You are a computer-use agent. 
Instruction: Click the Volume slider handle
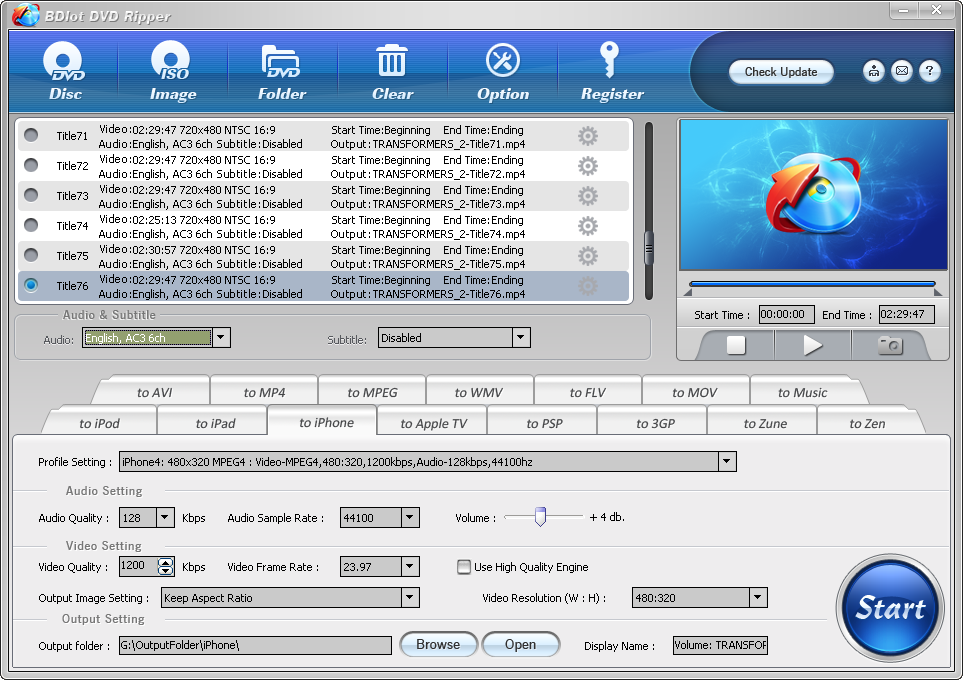coord(540,517)
